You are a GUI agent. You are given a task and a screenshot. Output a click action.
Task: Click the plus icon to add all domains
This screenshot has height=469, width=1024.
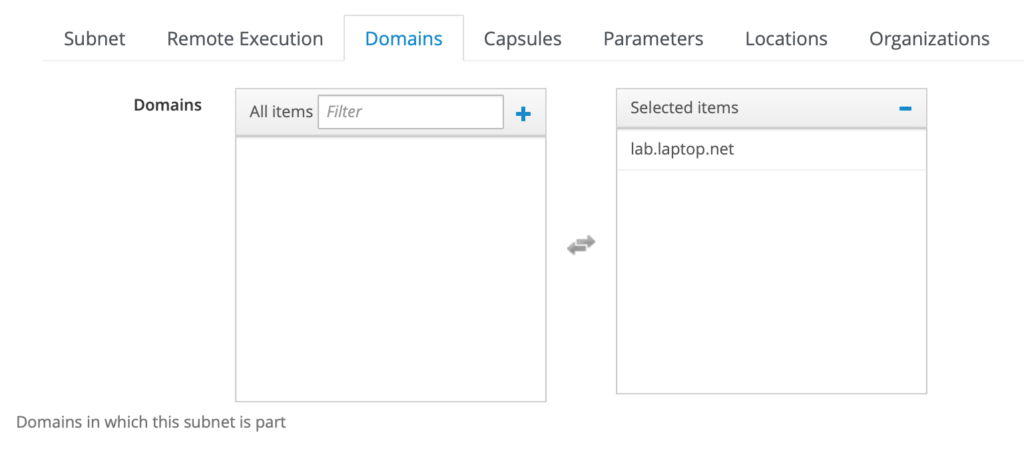[523, 114]
